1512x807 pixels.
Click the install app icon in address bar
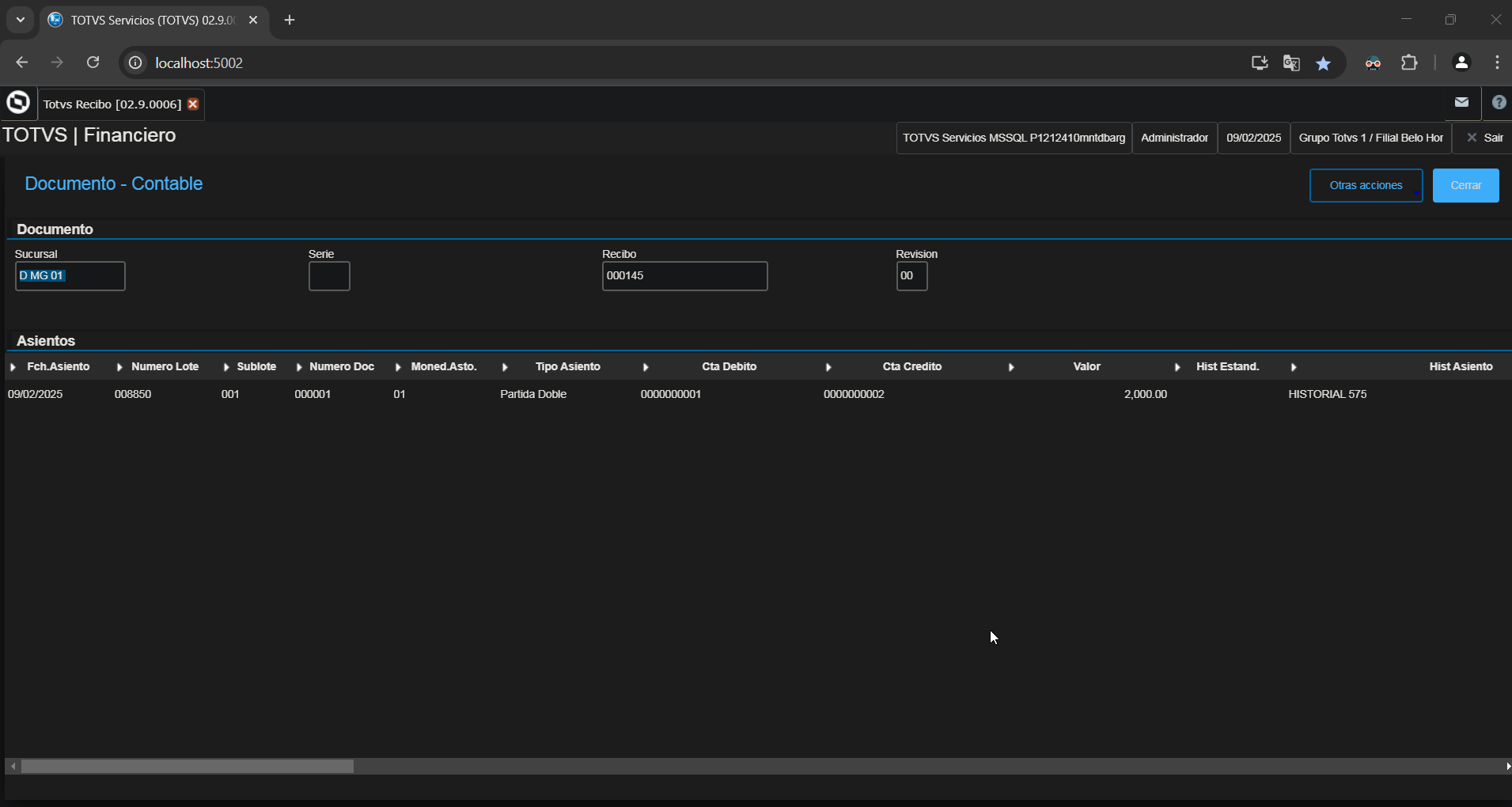[x=1260, y=63]
